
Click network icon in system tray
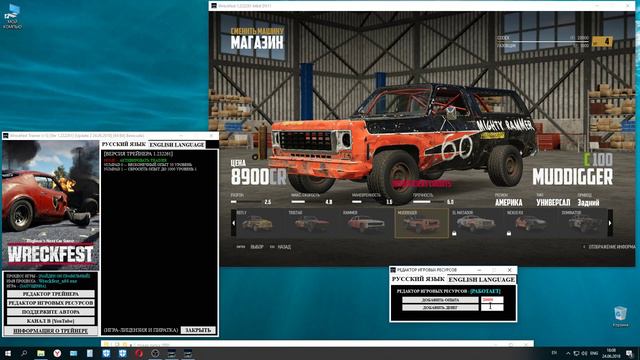[576, 353]
